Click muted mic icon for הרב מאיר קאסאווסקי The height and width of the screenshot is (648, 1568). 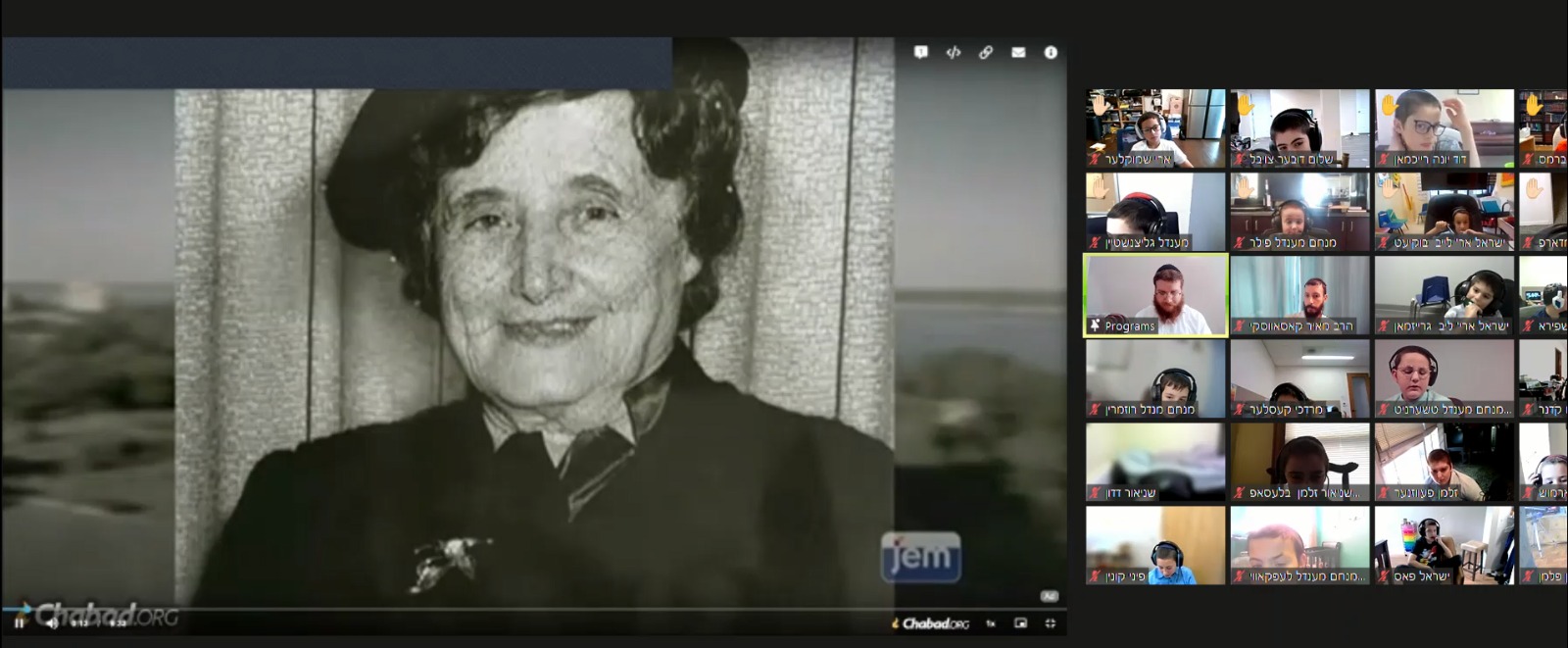(1239, 325)
